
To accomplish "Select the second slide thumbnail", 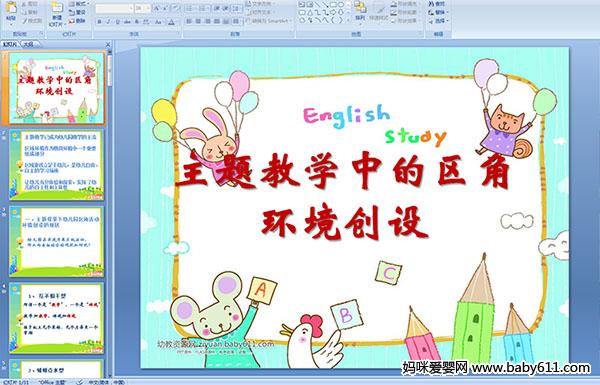I will [57, 165].
